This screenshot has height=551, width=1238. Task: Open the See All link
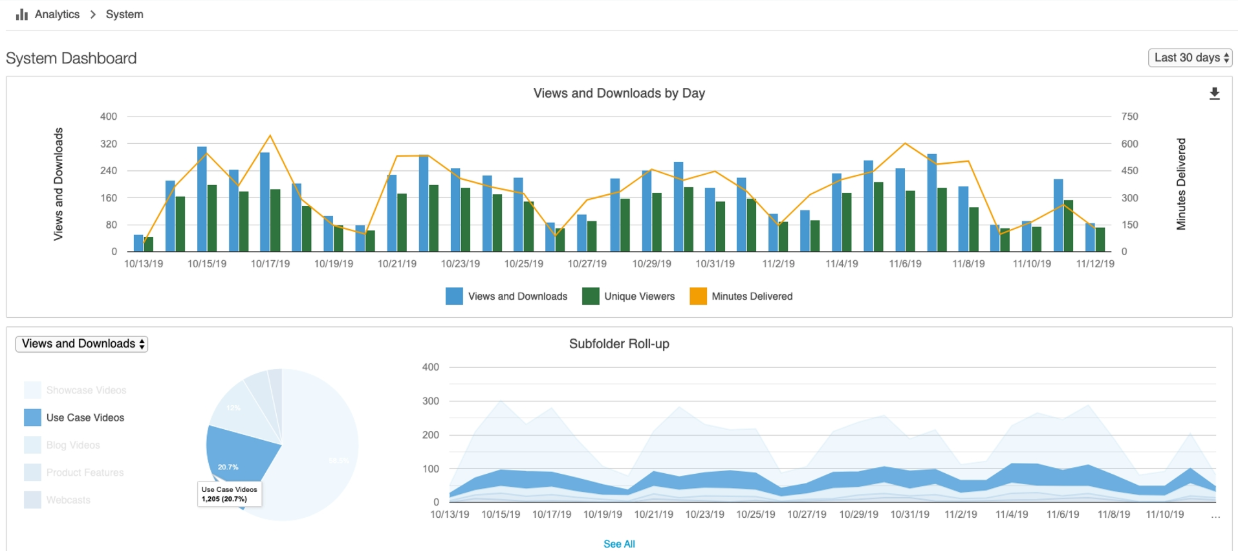coord(619,544)
